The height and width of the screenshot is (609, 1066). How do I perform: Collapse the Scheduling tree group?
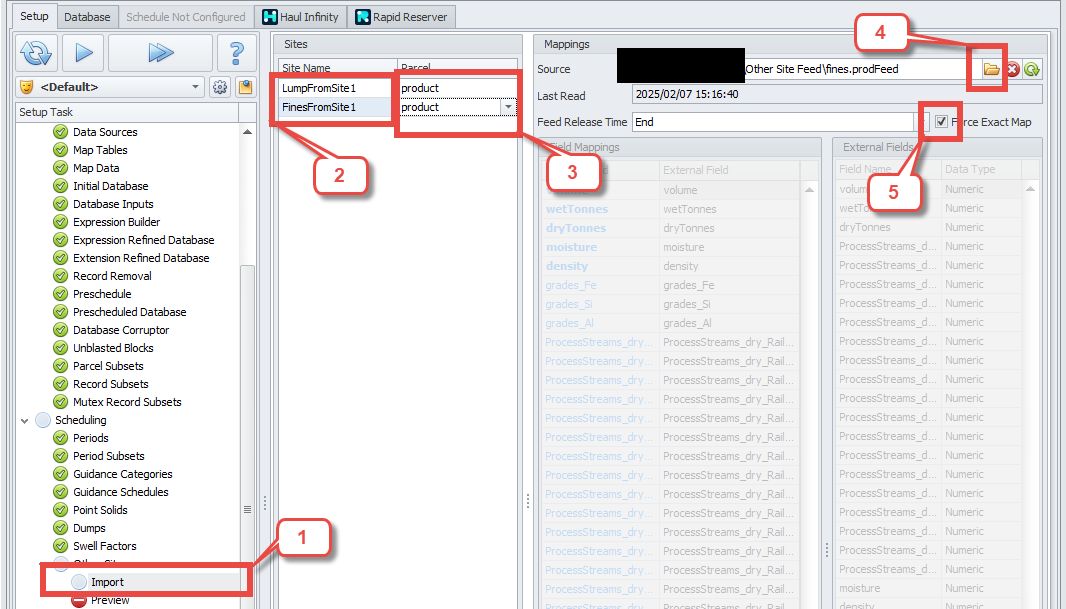click(x=25, y=420)
